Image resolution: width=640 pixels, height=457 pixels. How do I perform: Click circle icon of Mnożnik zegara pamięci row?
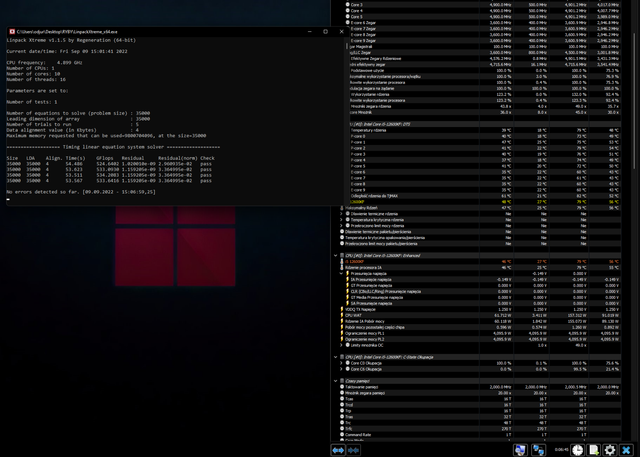[x=342, y=393]
